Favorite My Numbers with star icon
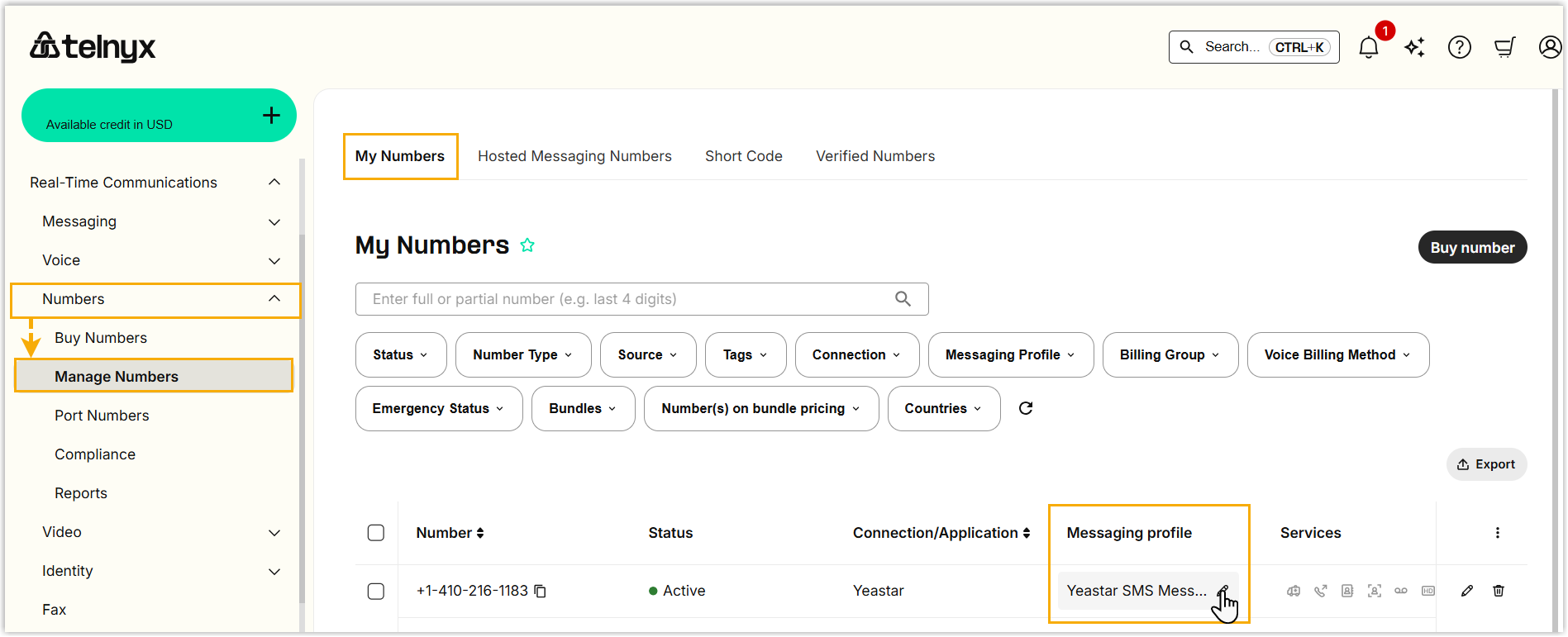Image resolution: width=1568 pixels, height=637 pixels. [x=527, y=245]
